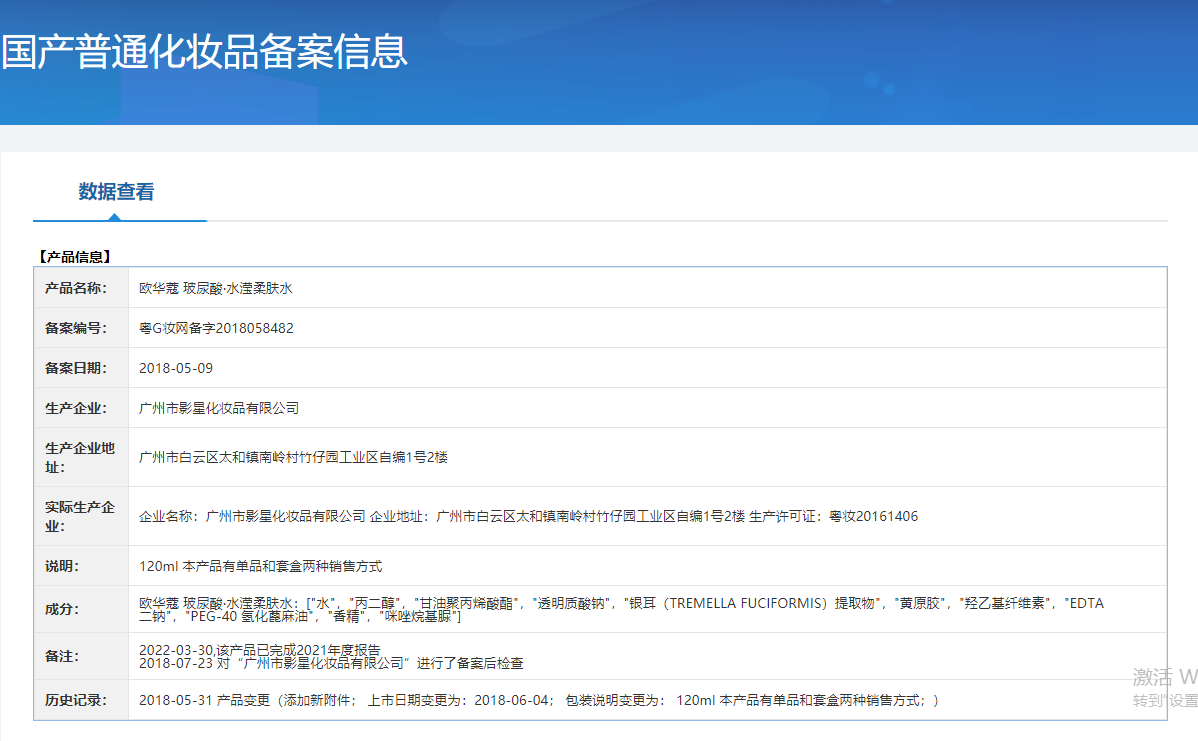Screen dimensions: 1198x741
Task: Select description 120ml 本产品有单品和套盒两种销售方式 in the 说明 row
Action: pyautogui.click(x=261, y=566)
